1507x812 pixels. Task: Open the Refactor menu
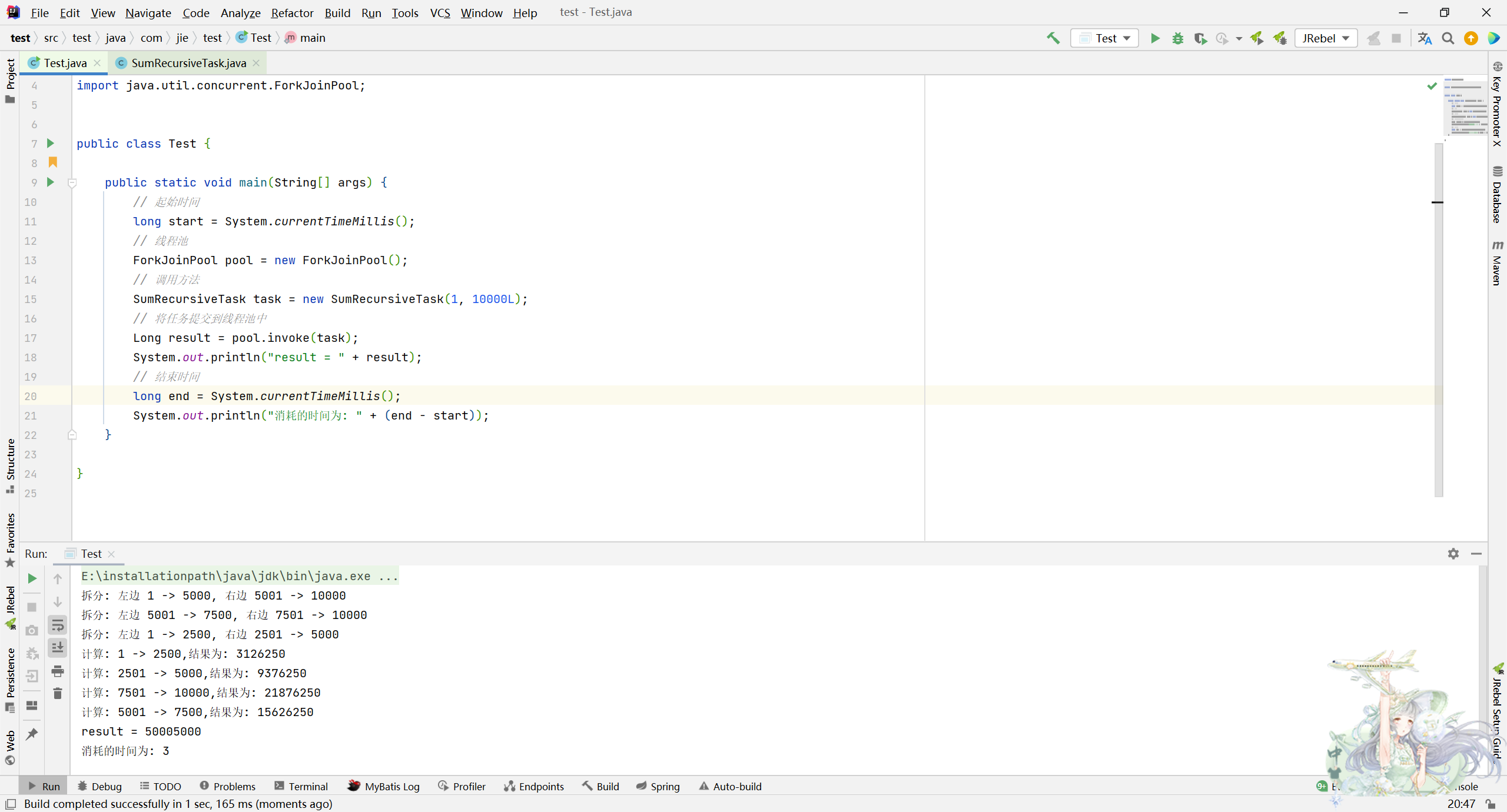click(292, 12)
